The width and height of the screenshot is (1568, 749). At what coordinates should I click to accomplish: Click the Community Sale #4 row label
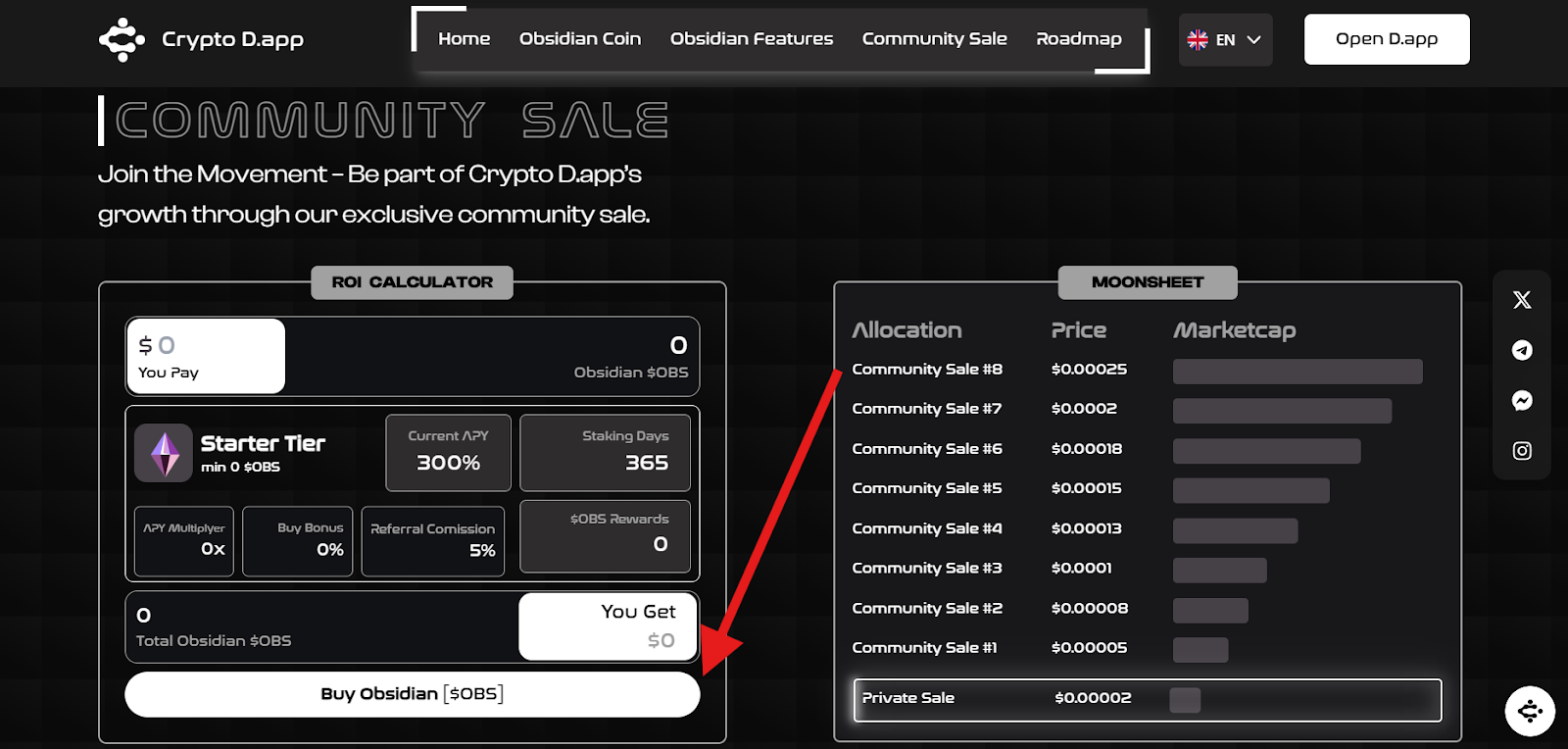coord(927,528)
